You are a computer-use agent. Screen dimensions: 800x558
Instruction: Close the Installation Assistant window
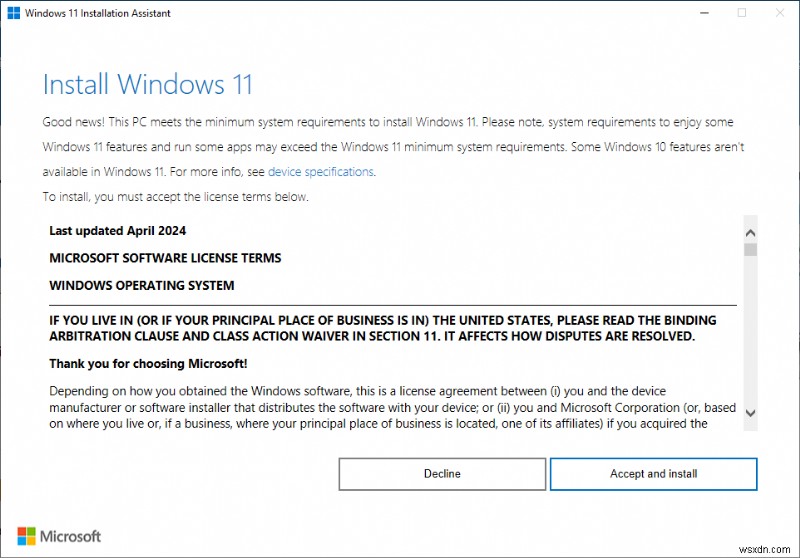780,13
